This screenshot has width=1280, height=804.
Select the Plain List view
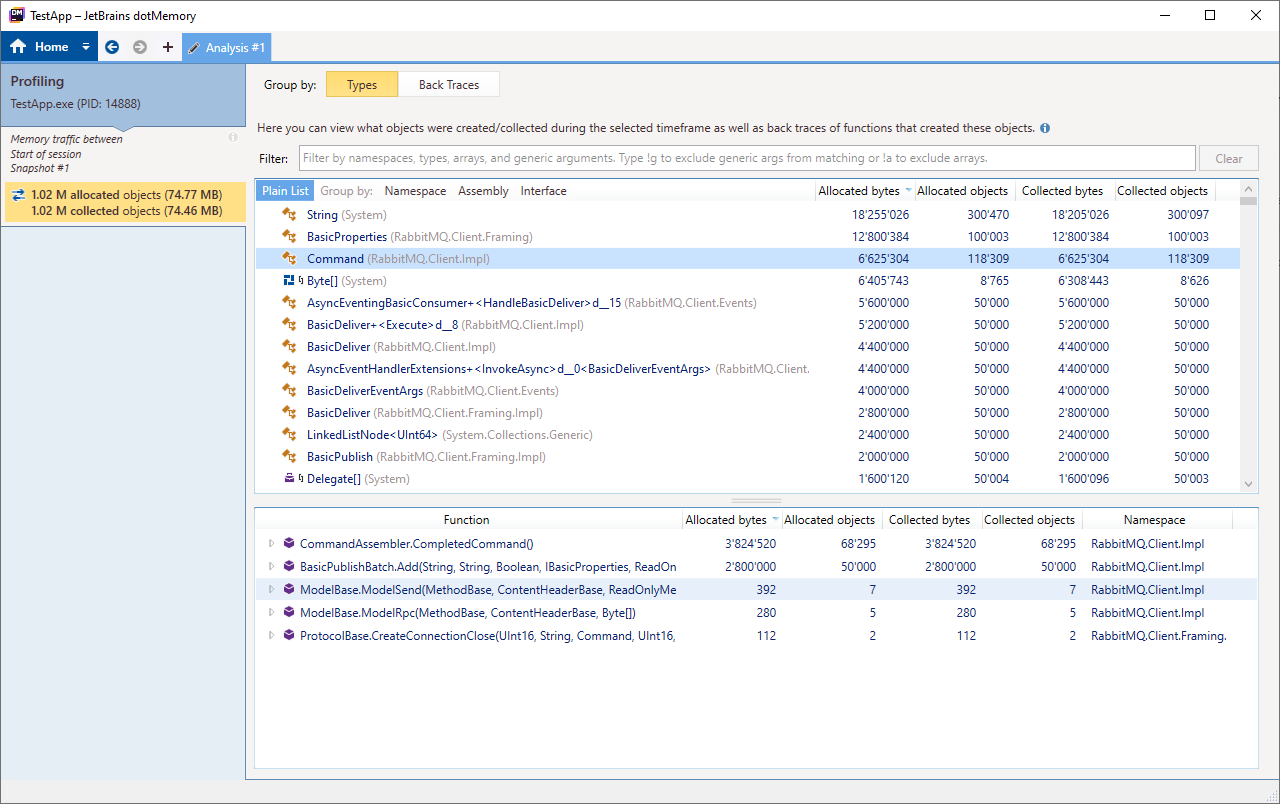[285, 191]
